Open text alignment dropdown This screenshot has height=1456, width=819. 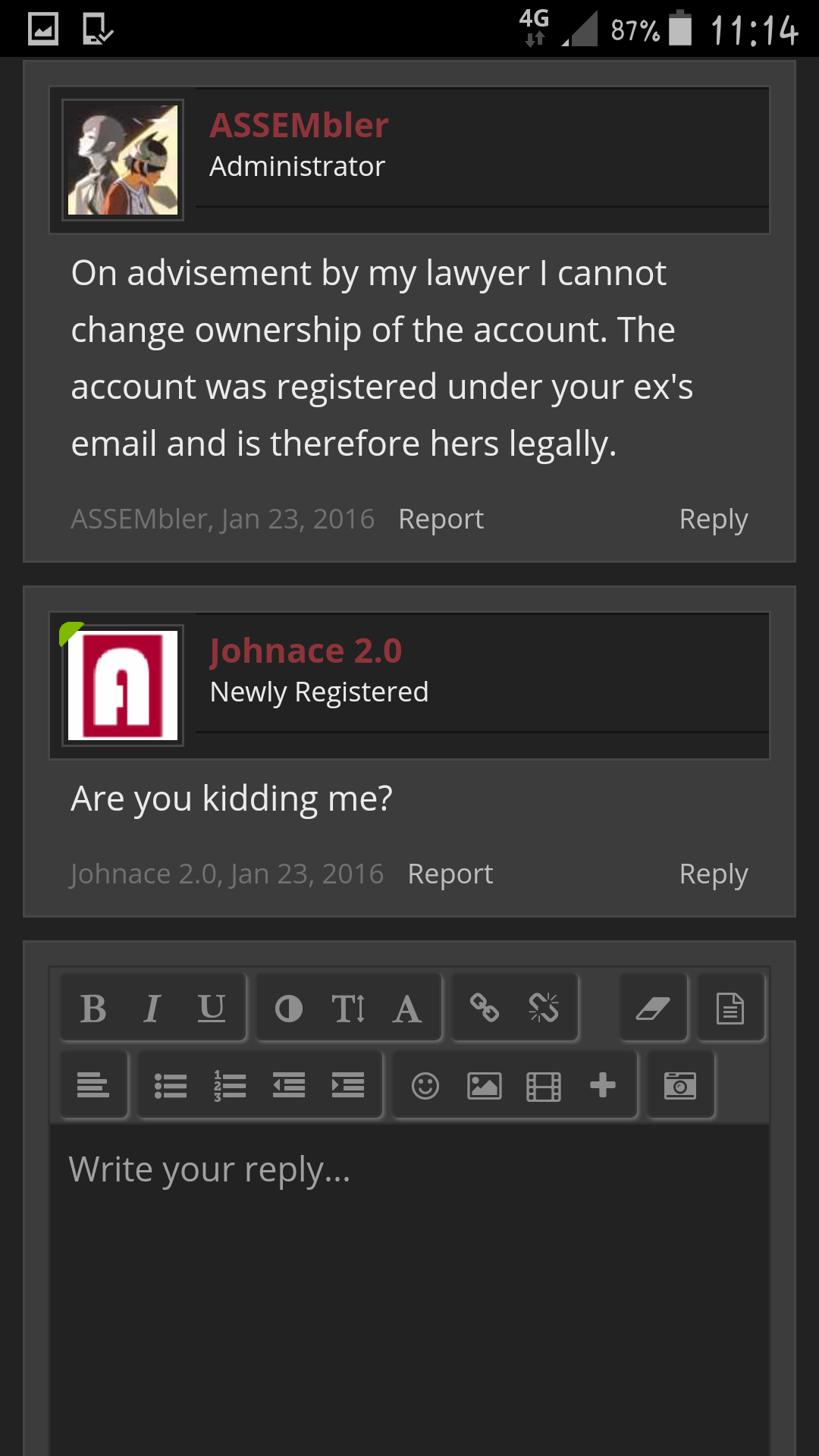pyautogui.click(x=93, y=1085)
